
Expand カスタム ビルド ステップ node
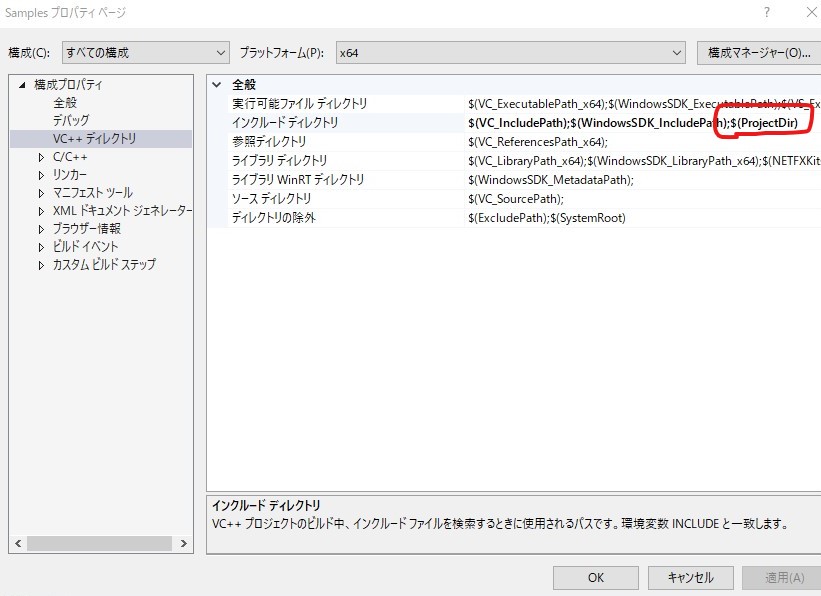point(41,265)
